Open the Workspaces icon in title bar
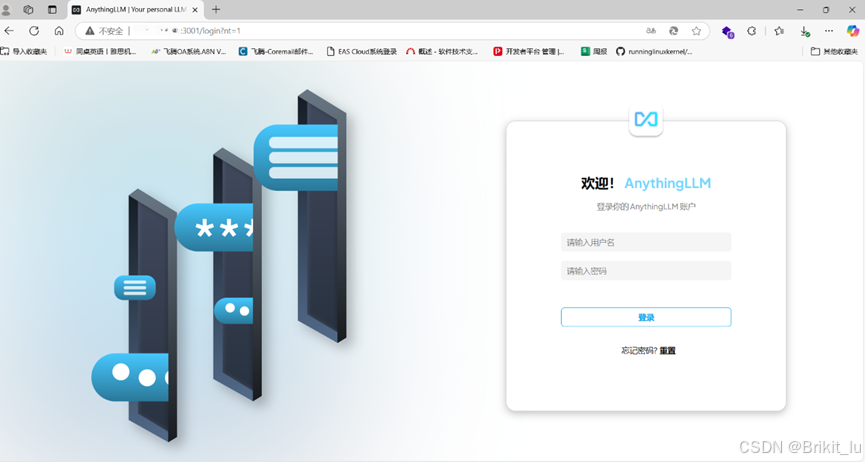Viewport: 865px width, 462px height. (28, 10)
